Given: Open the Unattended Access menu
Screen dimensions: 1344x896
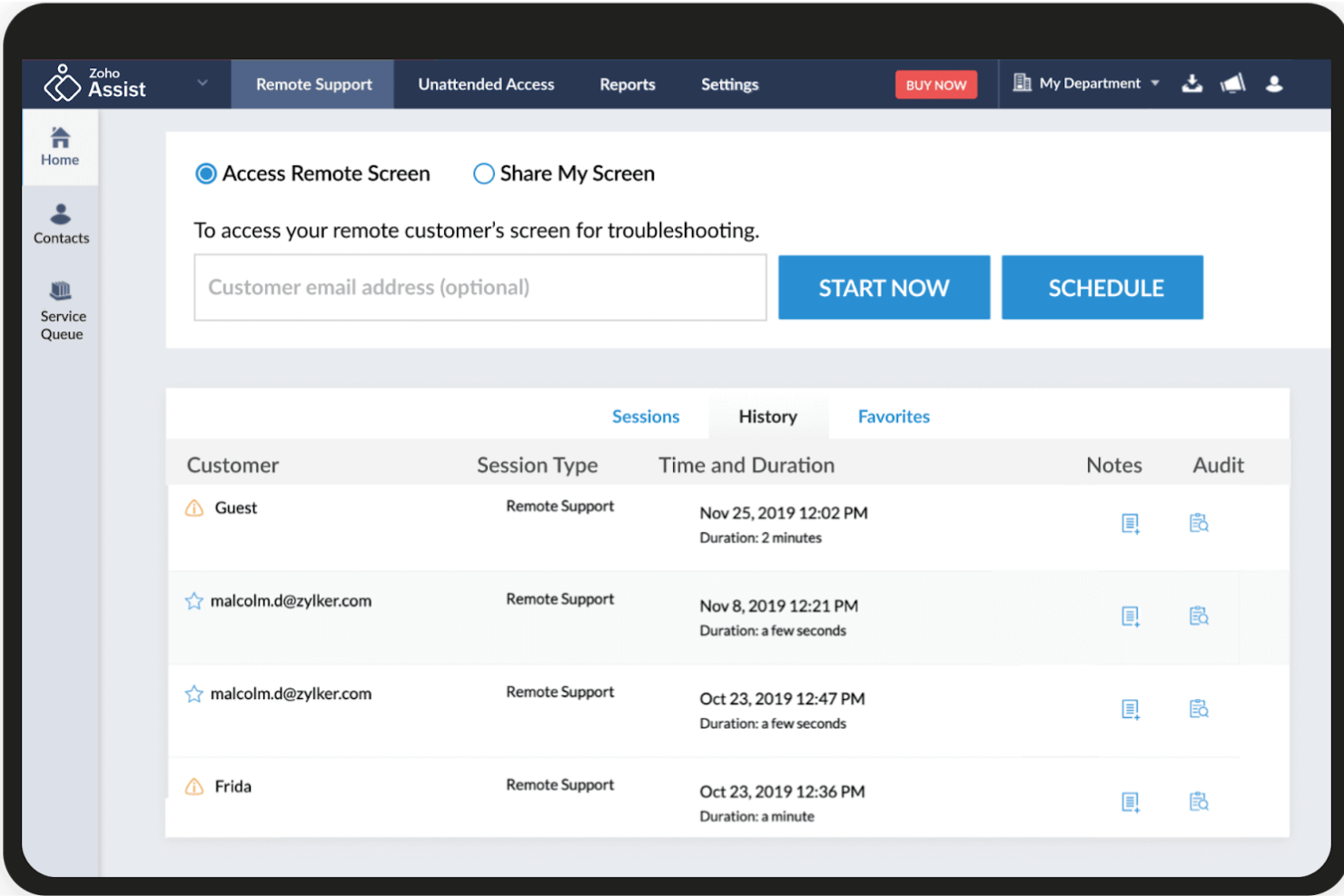Looking at the screenshot, I should [x=486, y=84].
